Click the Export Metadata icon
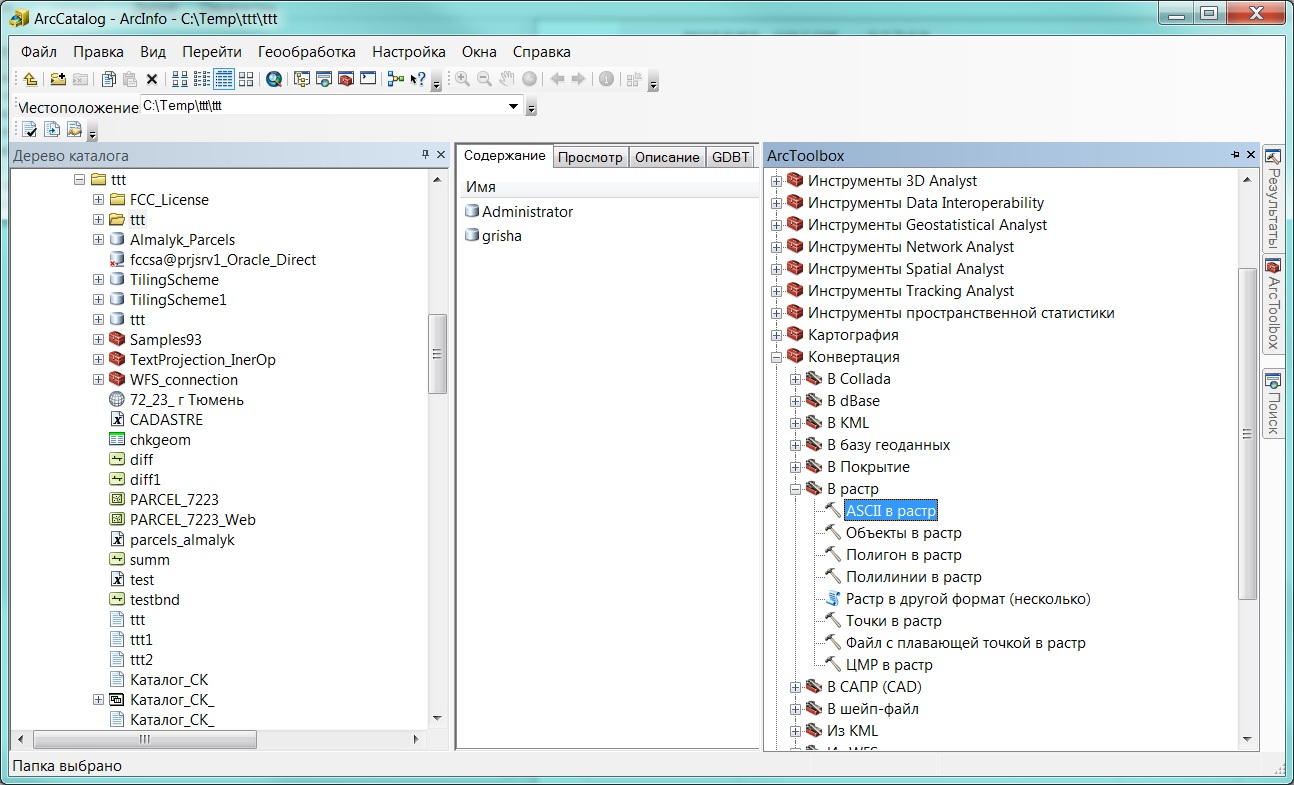Screen dimensions: 1294x785 (x=52, y=129)
